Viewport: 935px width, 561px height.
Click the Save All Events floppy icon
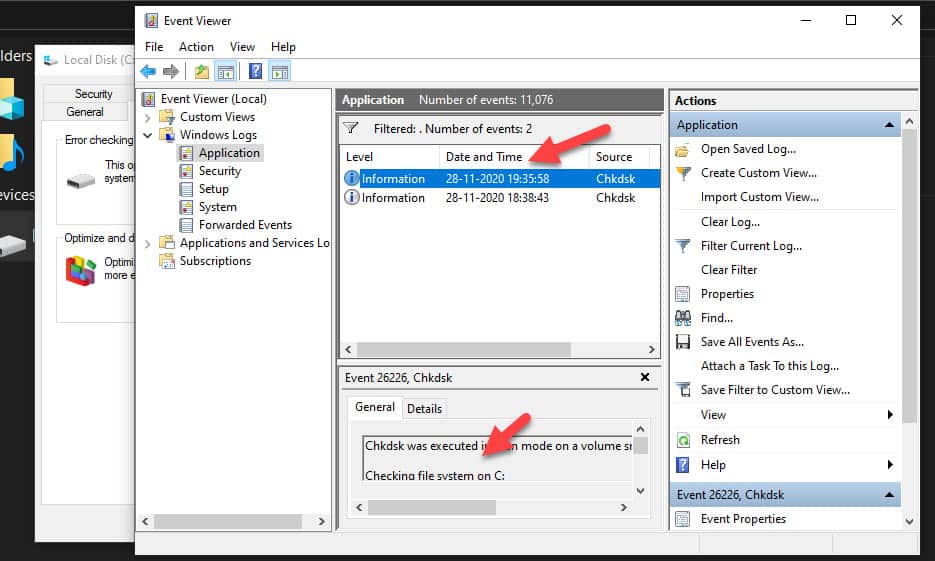[683, 342]
